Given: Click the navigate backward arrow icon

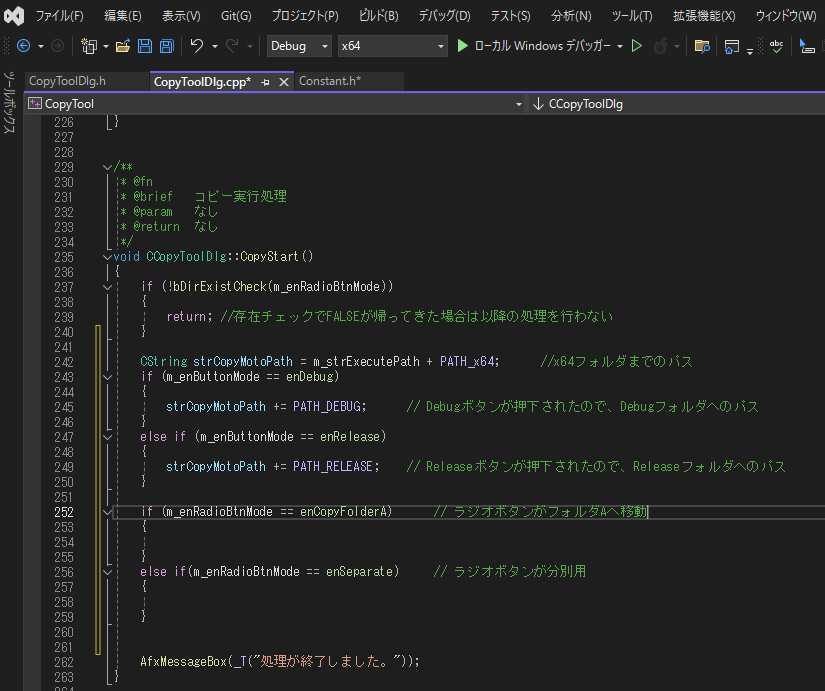Looking at the screenshot, I should pos(23,46).
